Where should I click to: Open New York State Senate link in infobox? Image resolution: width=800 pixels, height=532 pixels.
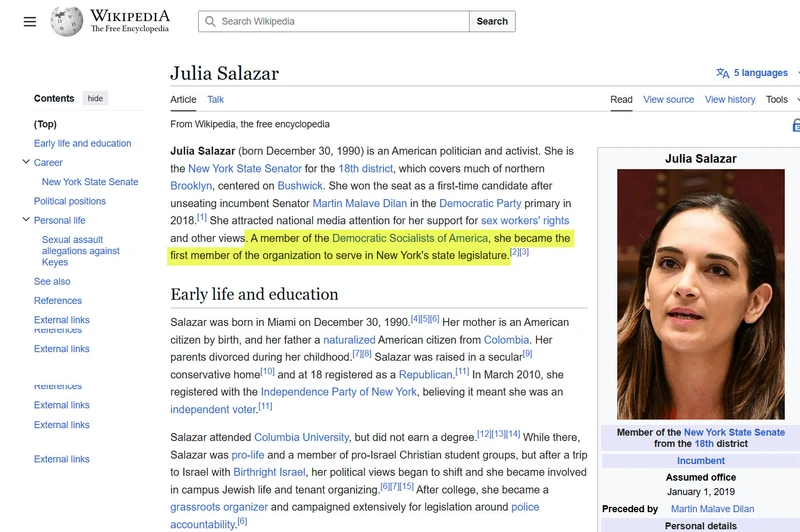tap(734, 432)
